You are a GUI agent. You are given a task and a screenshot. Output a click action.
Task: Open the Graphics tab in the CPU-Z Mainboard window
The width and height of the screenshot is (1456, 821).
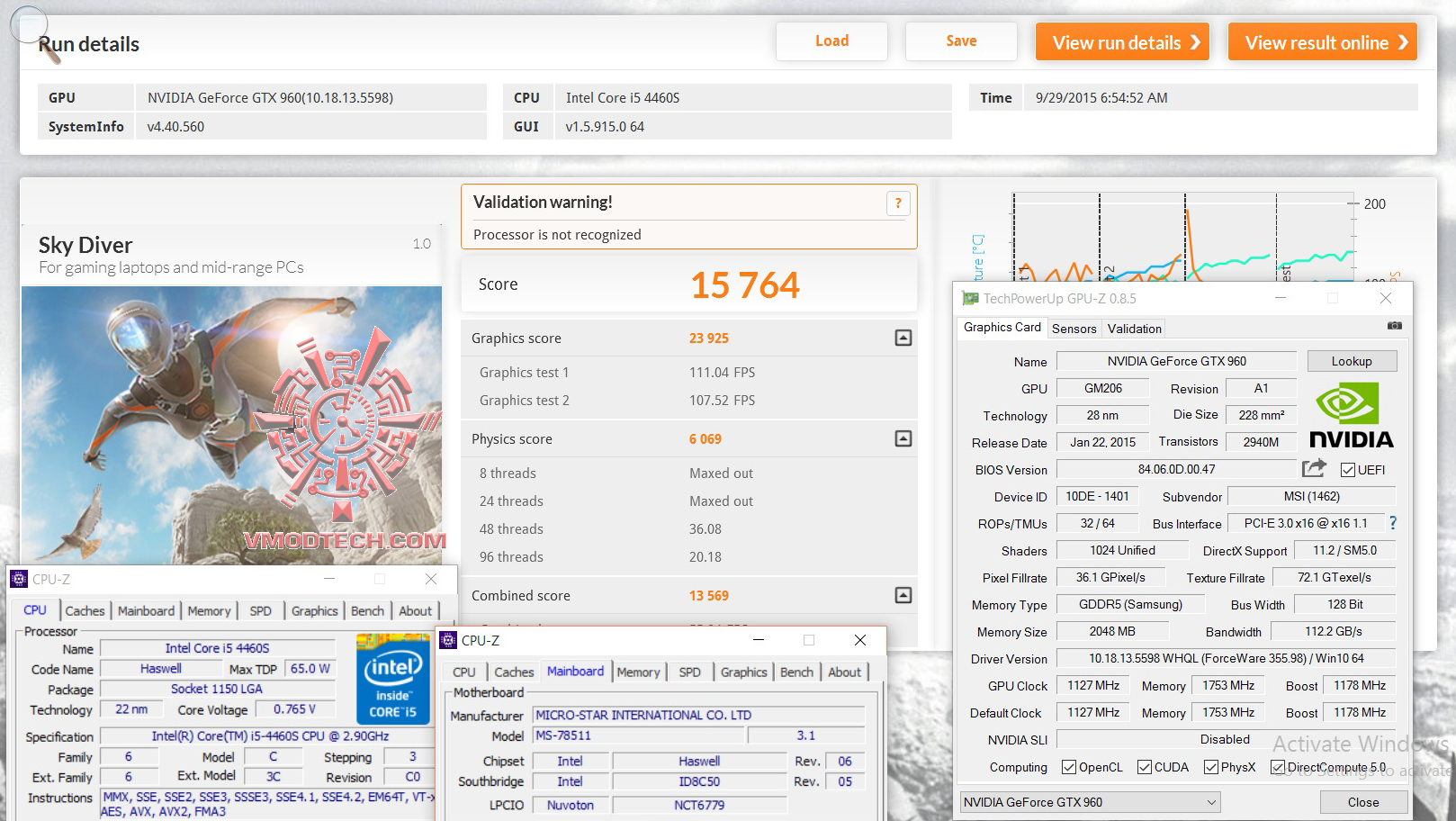click(744, 672)
